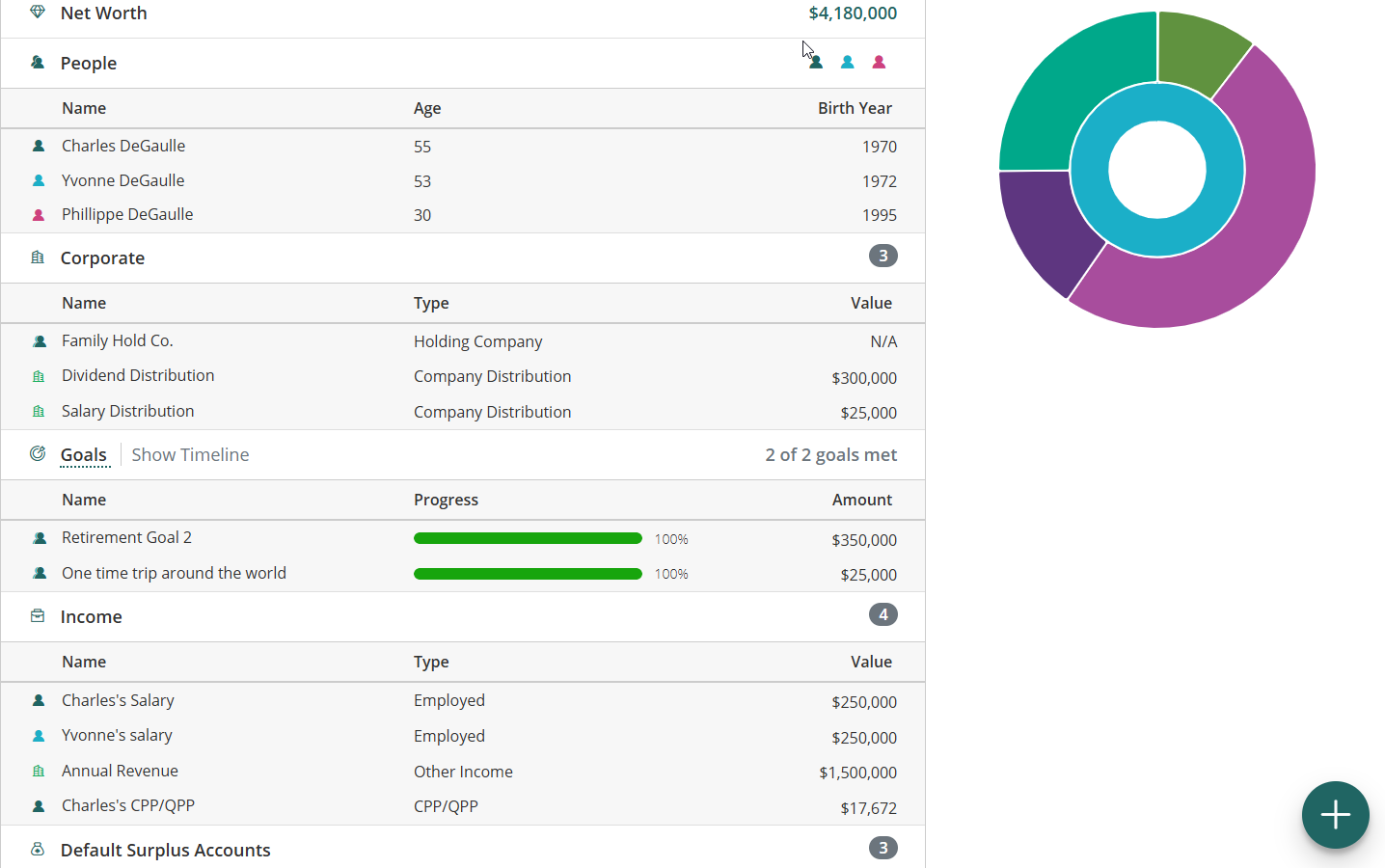Toggle the pink person filter icon
The height and width of the screenshot is (868, 1385).
point(879,63)
